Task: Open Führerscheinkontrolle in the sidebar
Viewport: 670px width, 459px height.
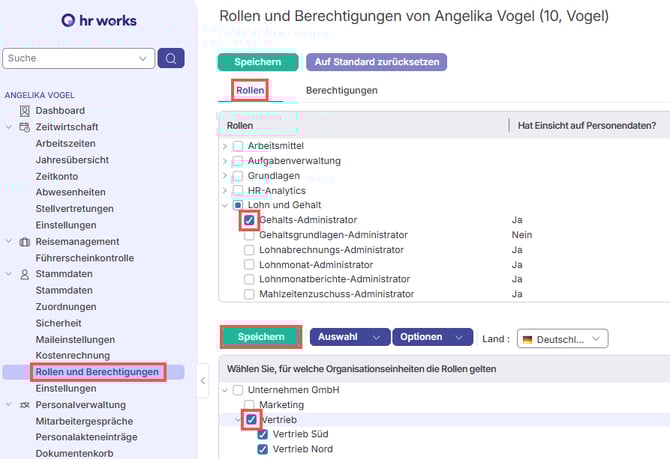Action: (85, 258)
